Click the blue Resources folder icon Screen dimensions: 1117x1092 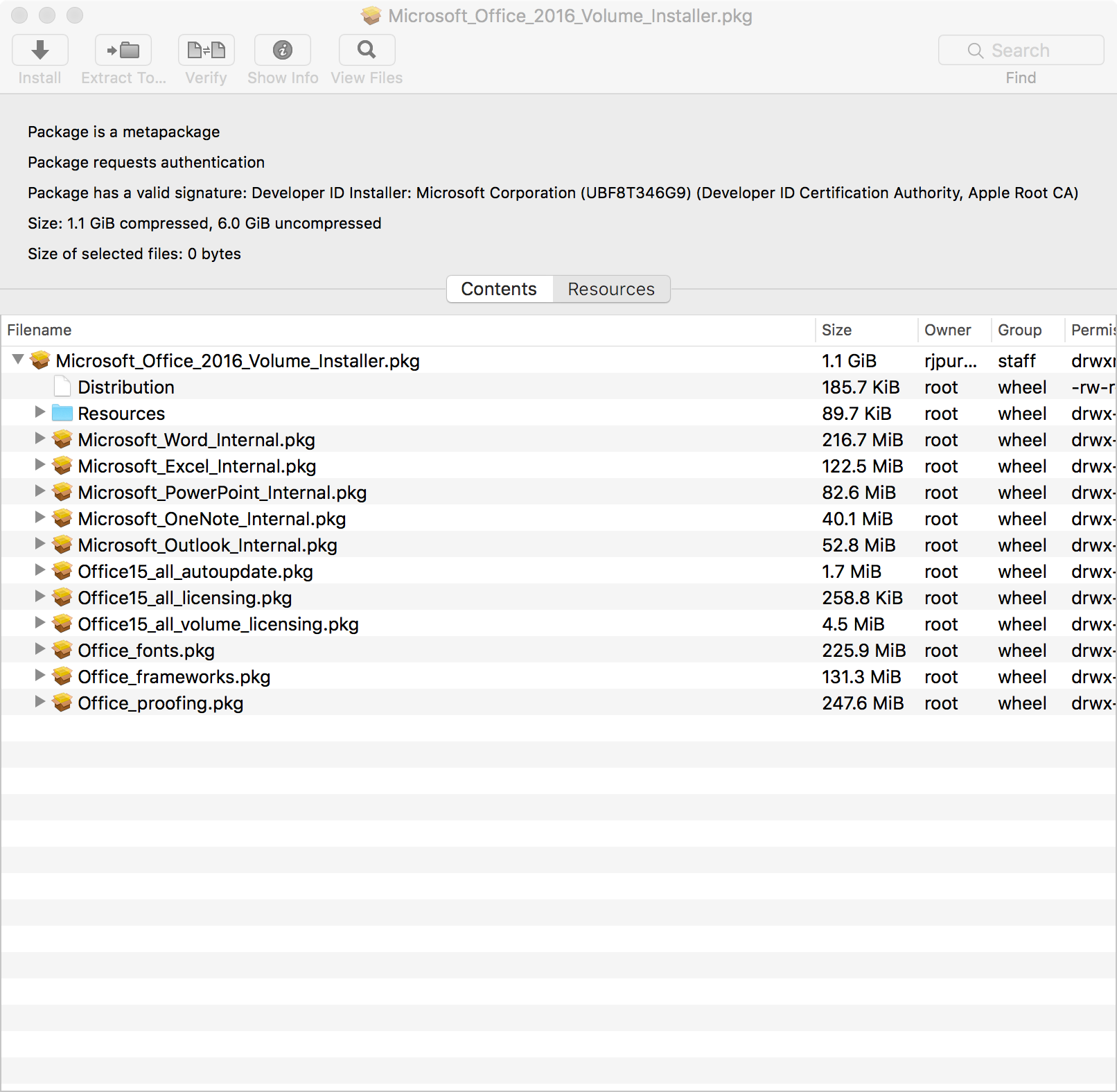click(62, 413)
